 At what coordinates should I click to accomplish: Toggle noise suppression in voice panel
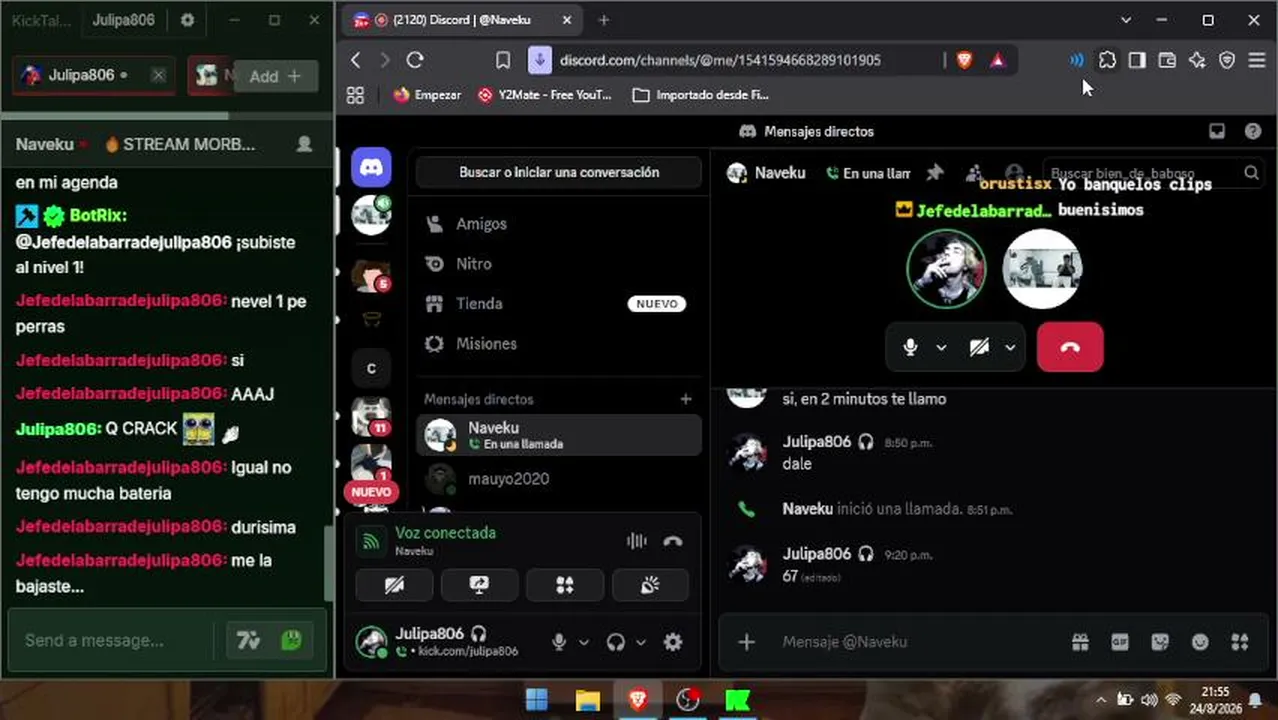point(637,541)
